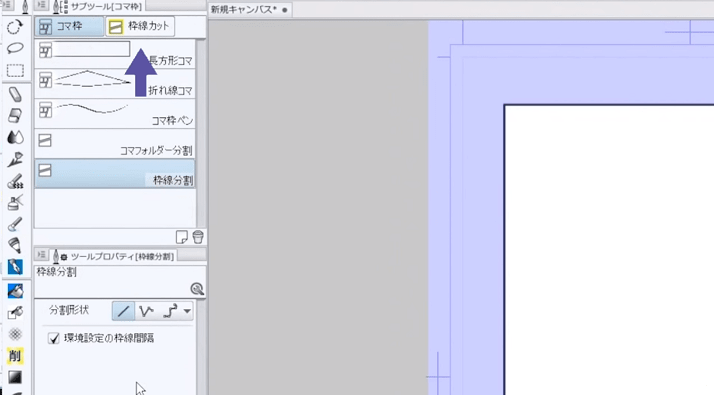This screenshot has height=395, width=714.
Task: Select the water drop blend tool
Action: (15, 137)
